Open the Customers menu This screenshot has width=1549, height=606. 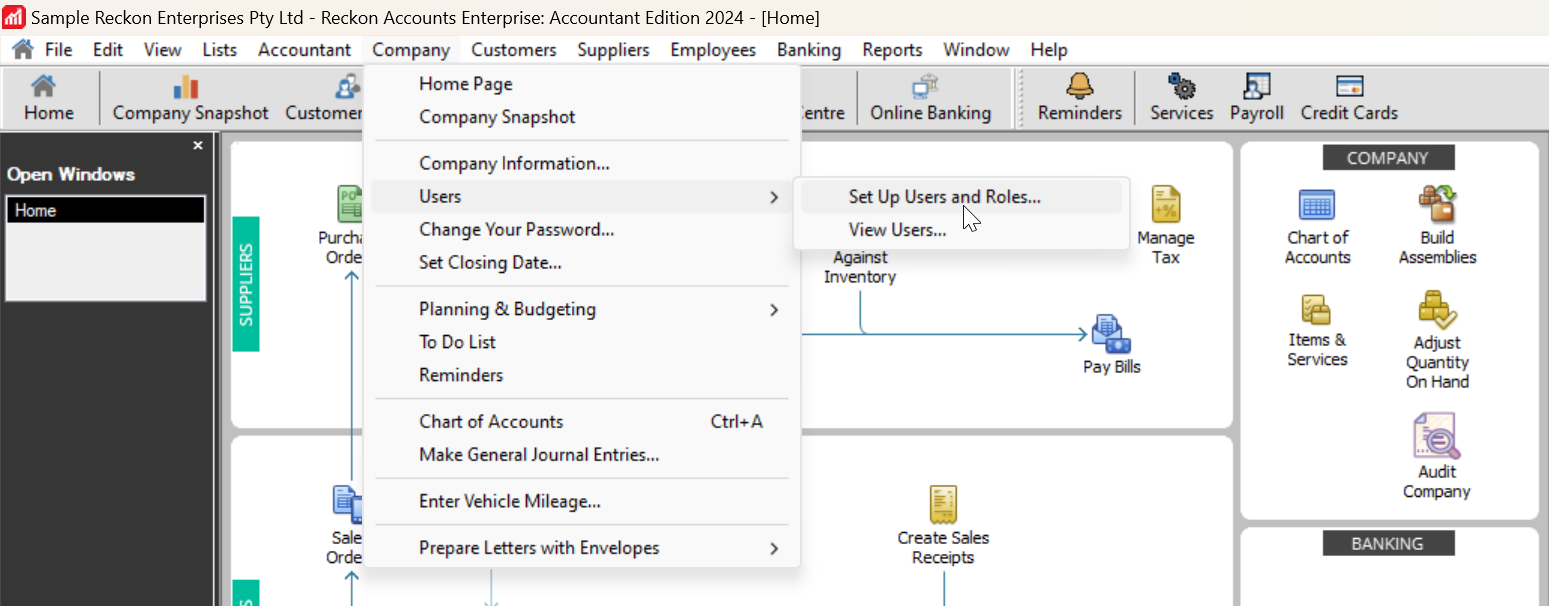point(514,49)
